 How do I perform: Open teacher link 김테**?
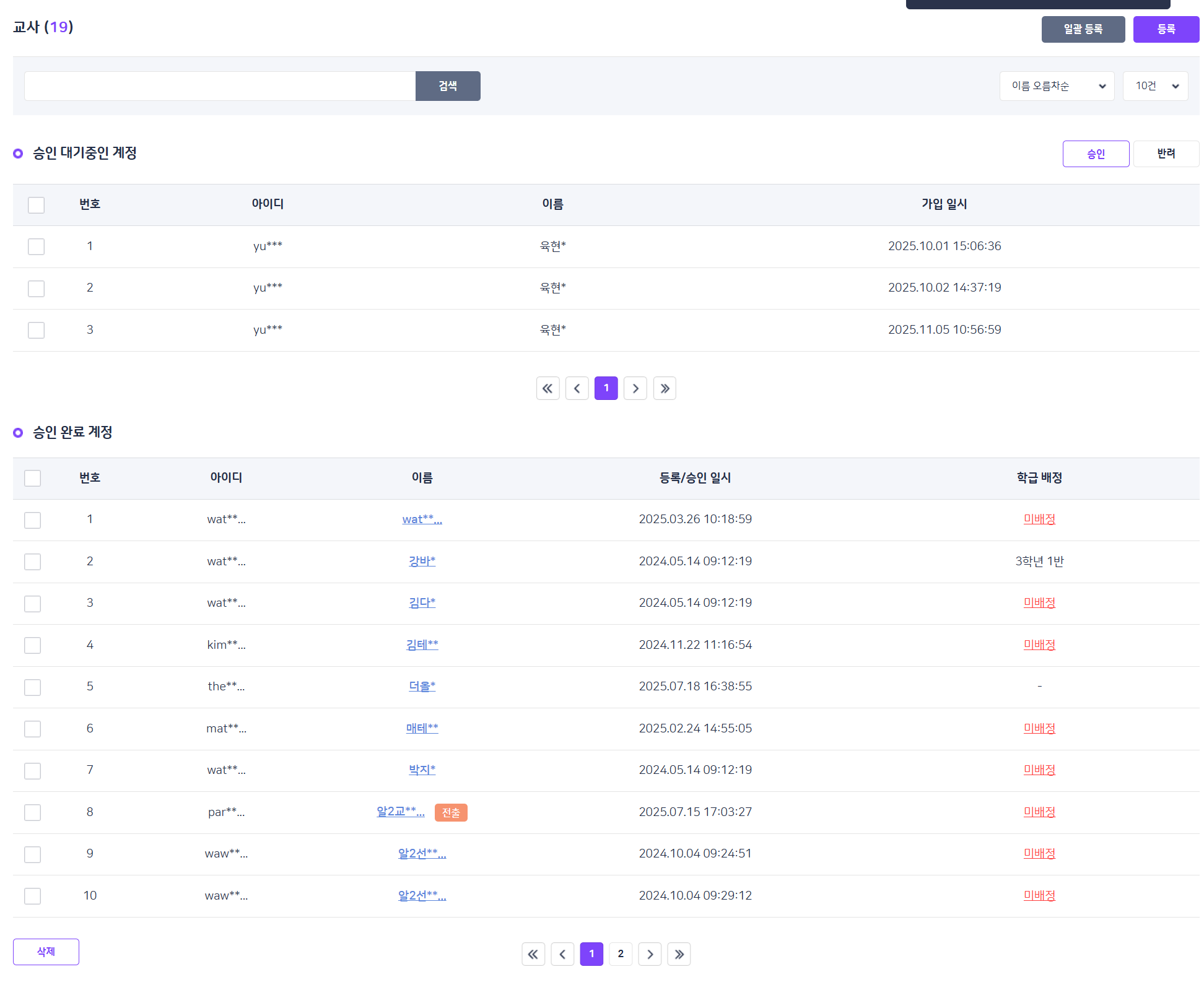(x=422, y=645)
